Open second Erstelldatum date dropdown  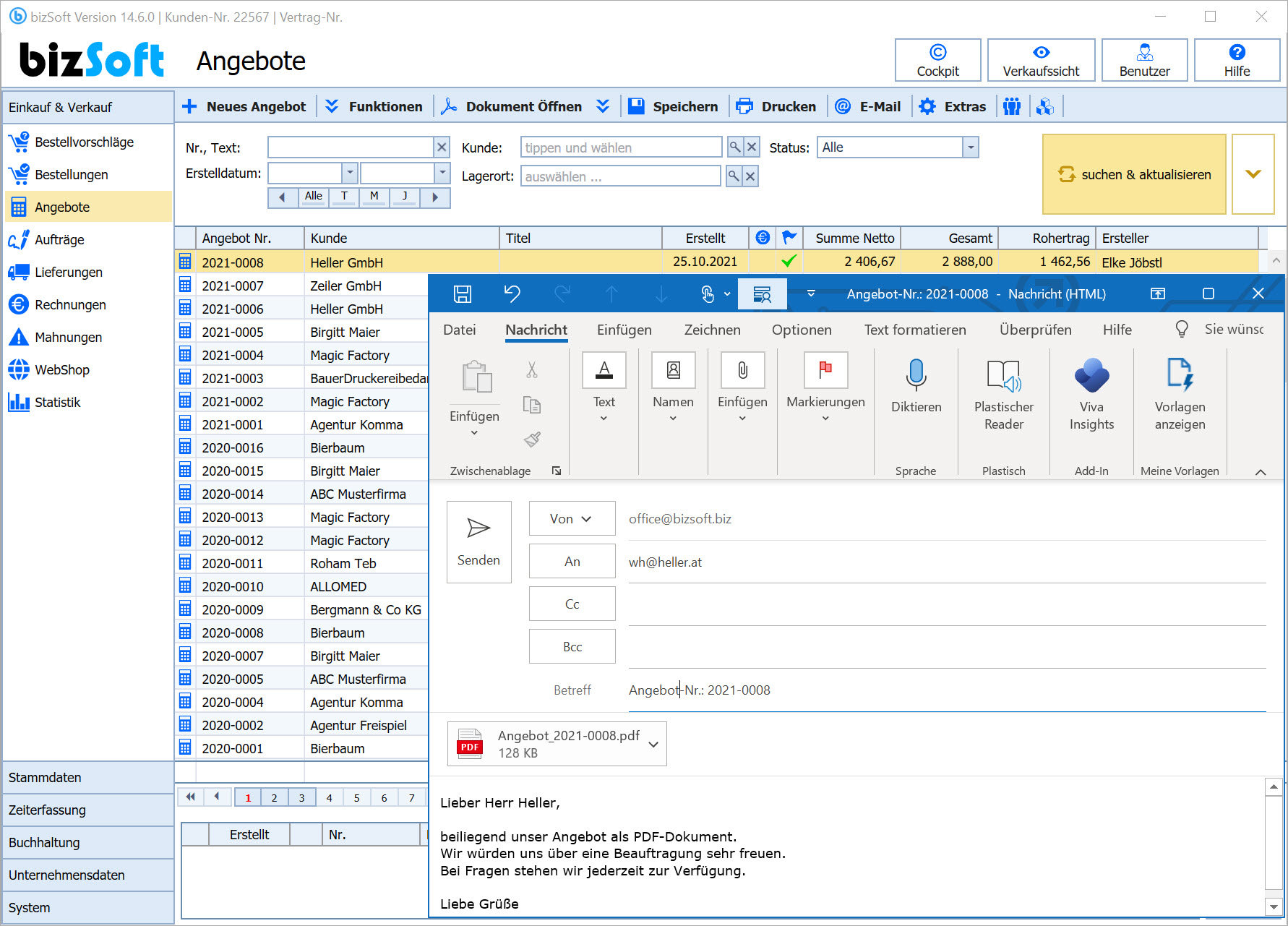point(442,173)
